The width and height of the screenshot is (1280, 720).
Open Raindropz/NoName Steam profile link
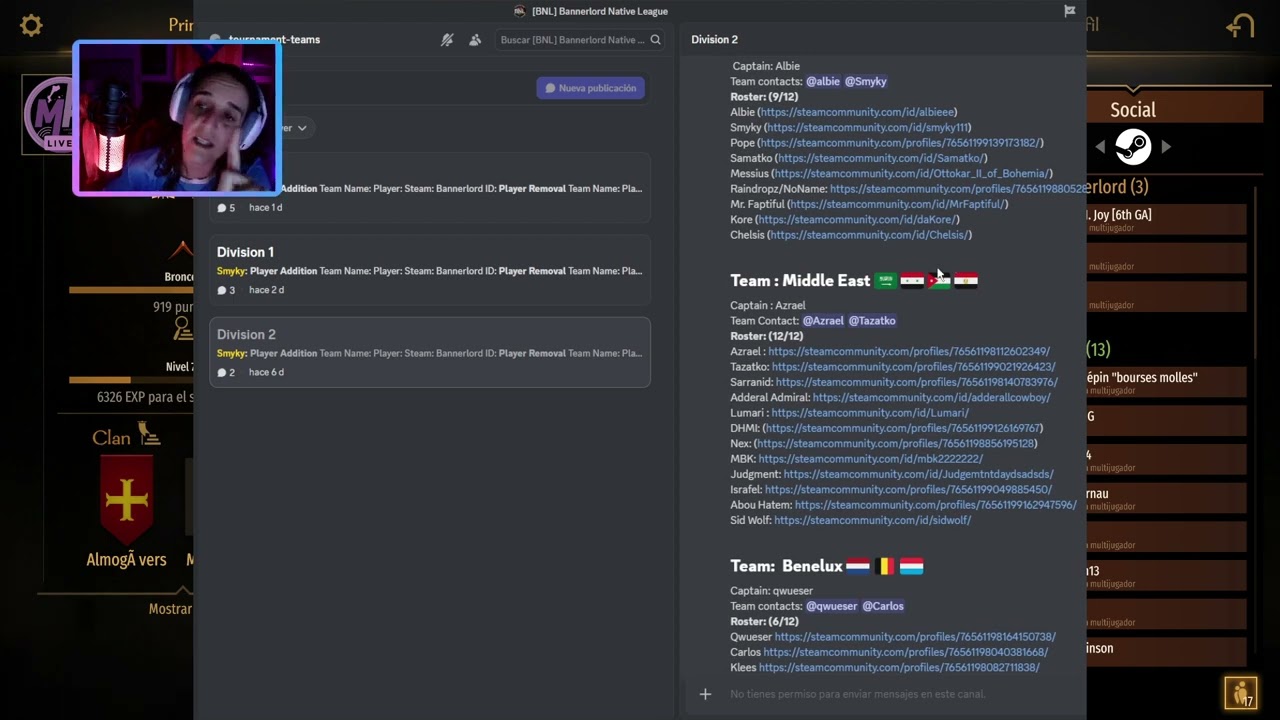[958, 189]
